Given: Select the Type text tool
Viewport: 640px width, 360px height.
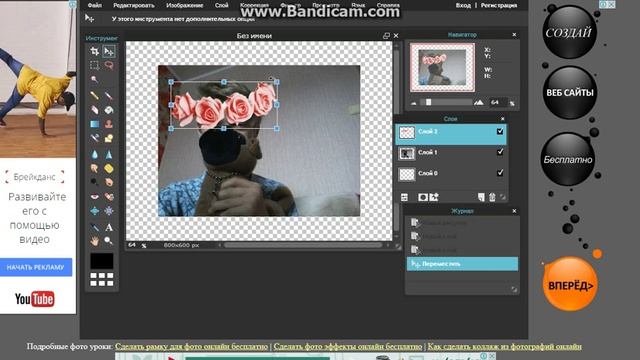Looking at the screenshot, I should point(109,227).
